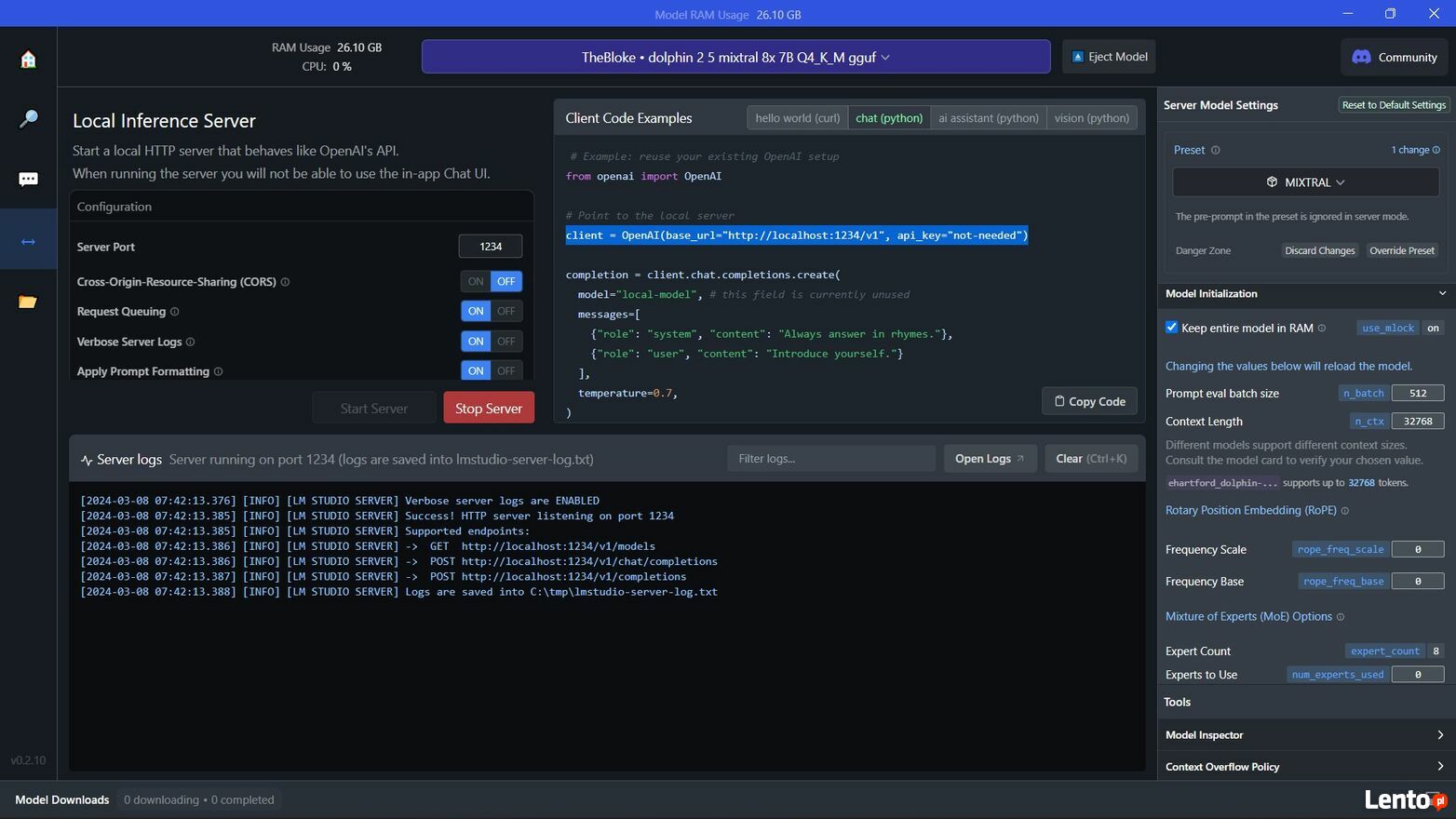Screen dimensions: 1456x819
Task: Click the external arrow icon in Open Logs
Action: click(x=1020, y=459)
